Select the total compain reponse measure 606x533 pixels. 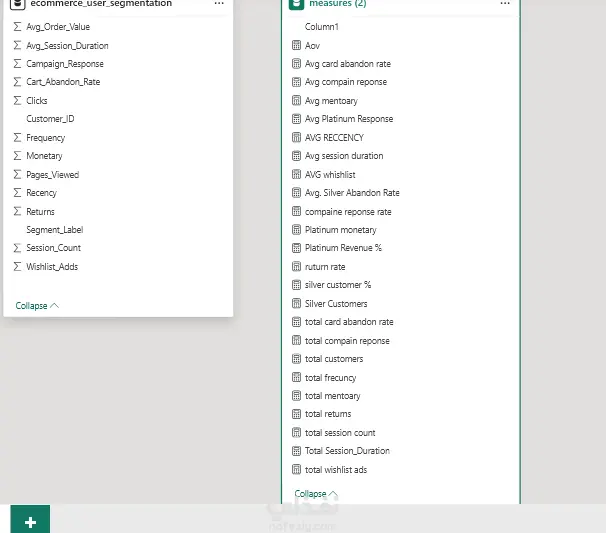347,341
